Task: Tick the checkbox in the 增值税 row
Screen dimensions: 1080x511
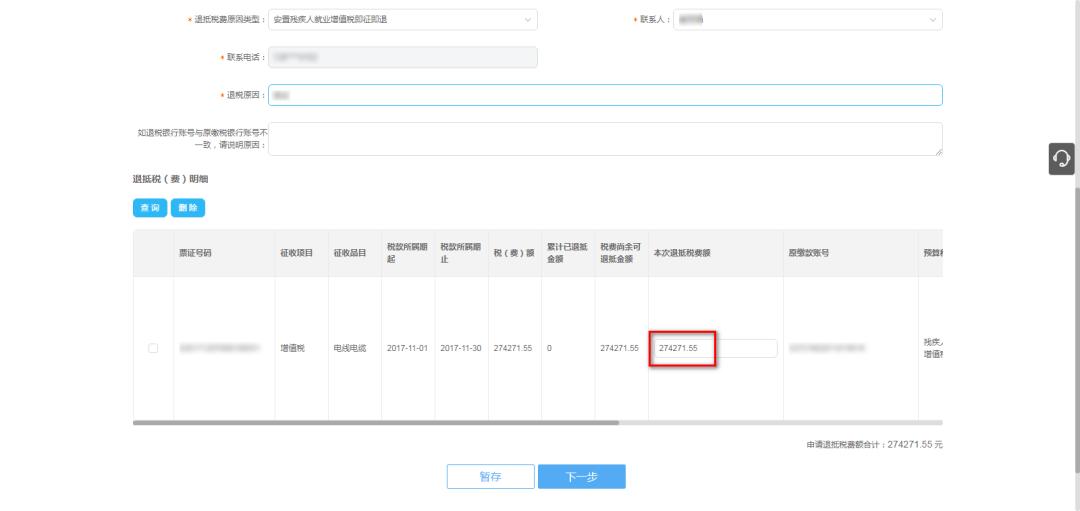Action: click(153, 348)
